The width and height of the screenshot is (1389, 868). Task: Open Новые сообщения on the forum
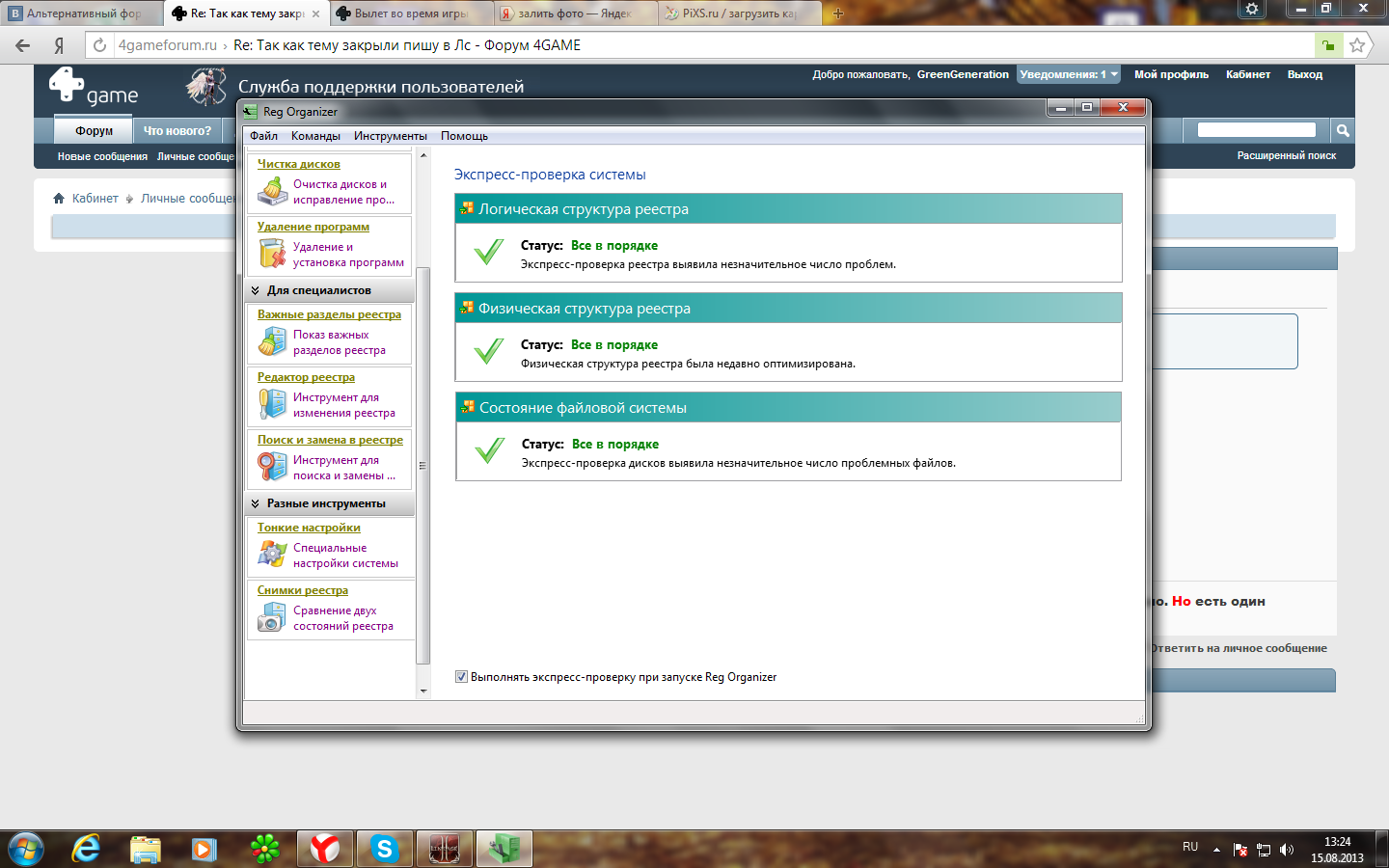pyautogui.click(x=102, y=156)
